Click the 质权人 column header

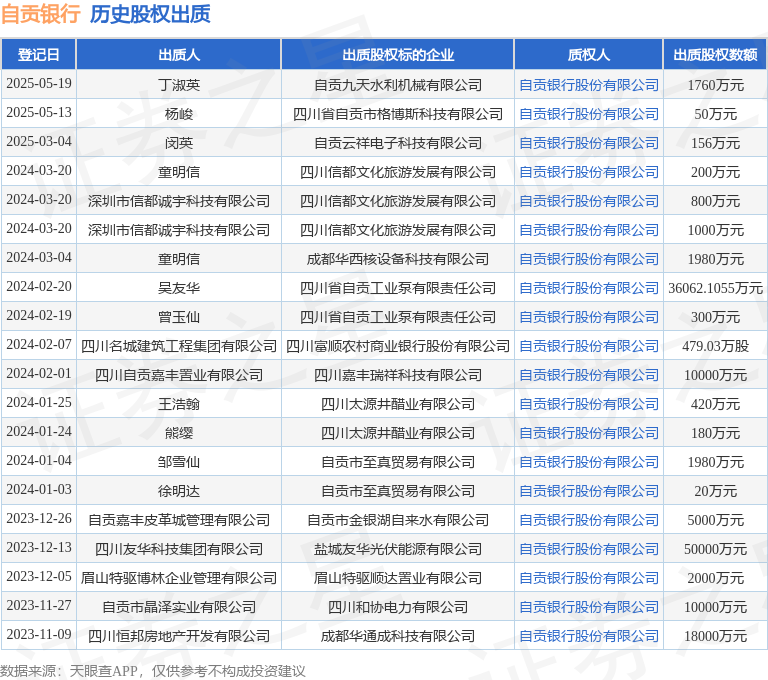tap(589, 54)
